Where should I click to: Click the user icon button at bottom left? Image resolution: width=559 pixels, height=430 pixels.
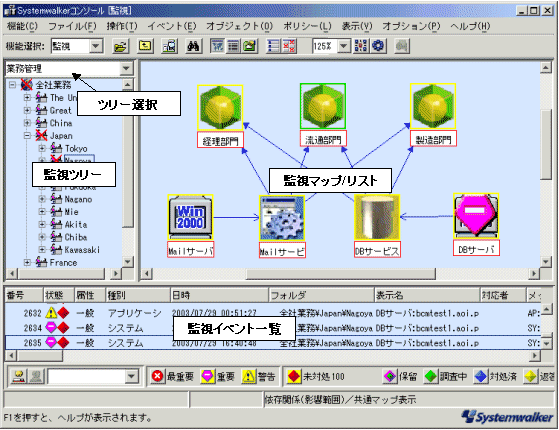(19, 376)
